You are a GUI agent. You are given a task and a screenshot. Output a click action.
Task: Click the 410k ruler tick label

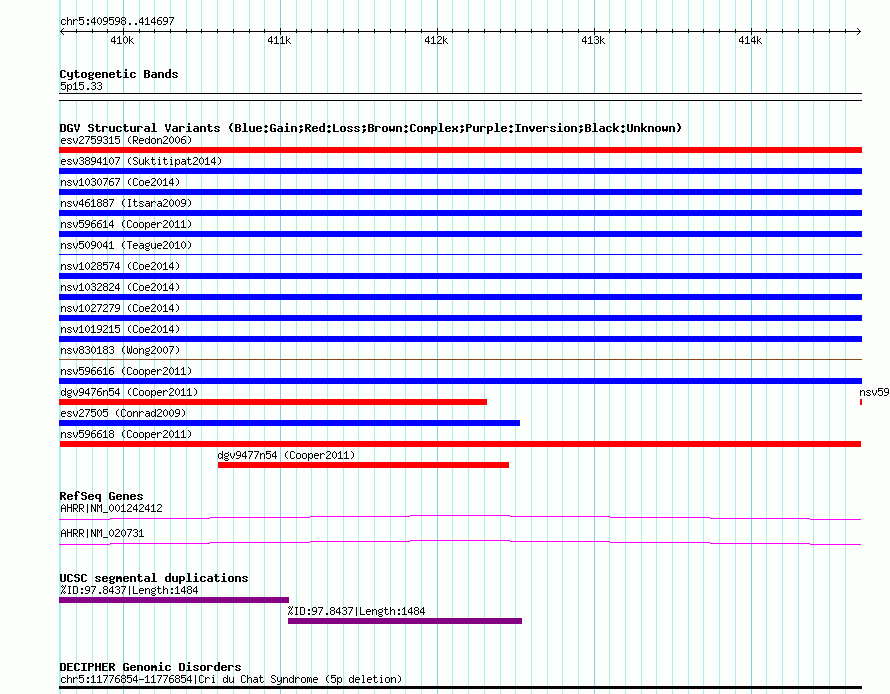pyautogui.click(x=122, y=40)
